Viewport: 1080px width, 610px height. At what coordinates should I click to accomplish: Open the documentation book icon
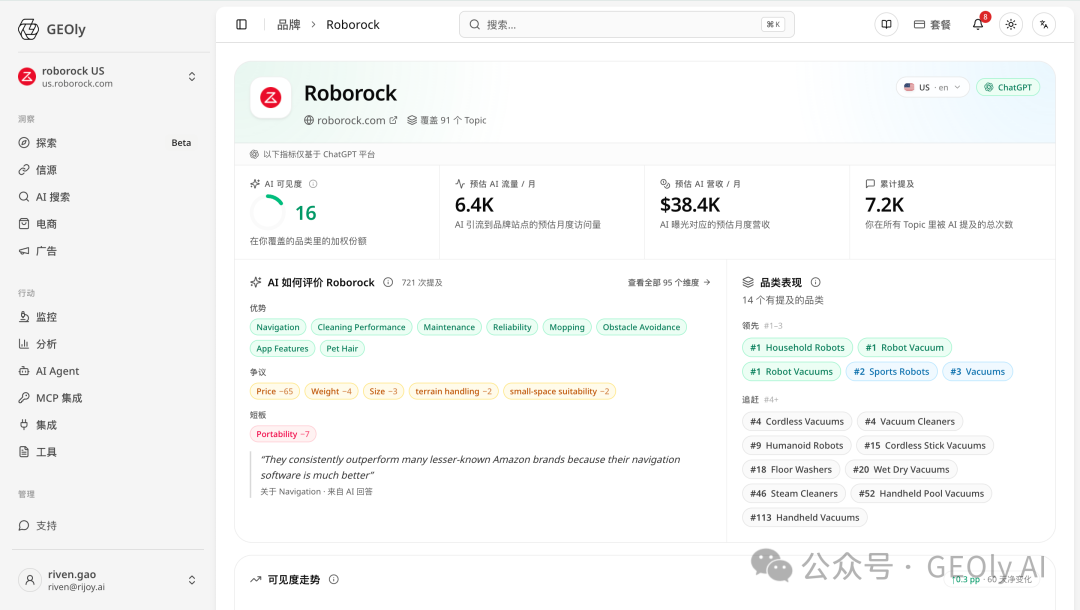coord(886,25)
